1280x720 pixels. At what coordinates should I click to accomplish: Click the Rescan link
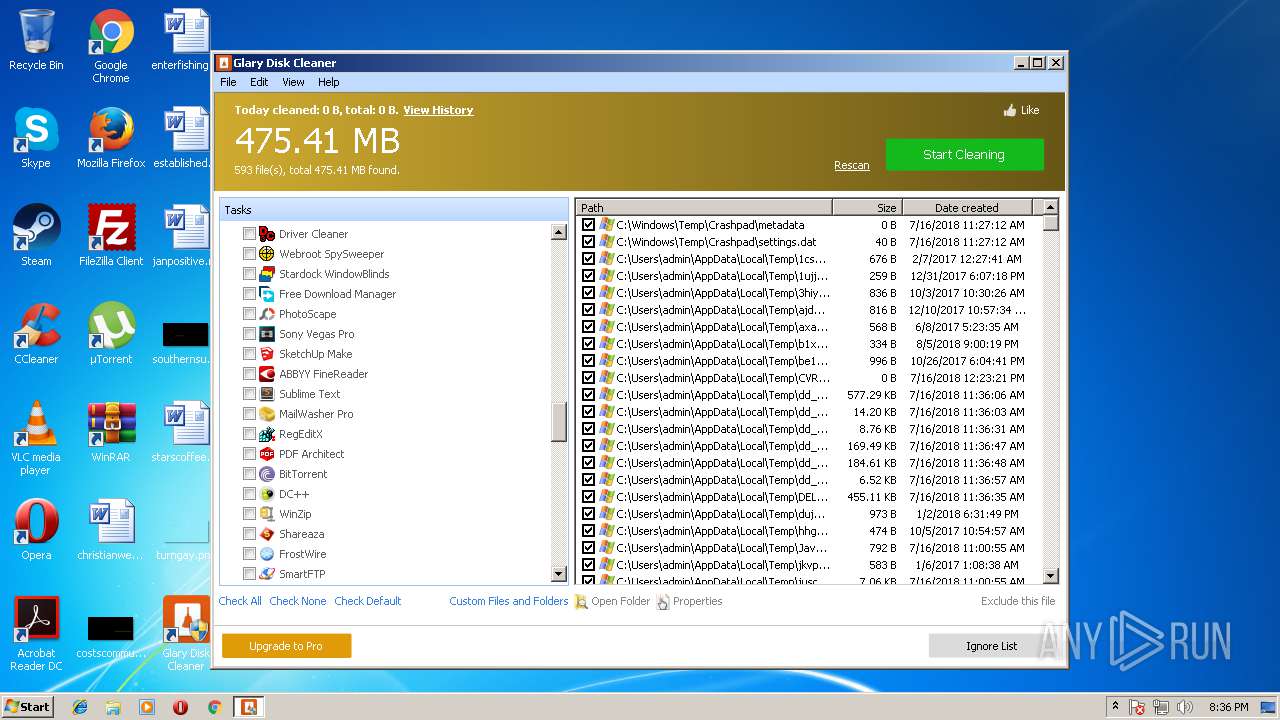[852, 165]
